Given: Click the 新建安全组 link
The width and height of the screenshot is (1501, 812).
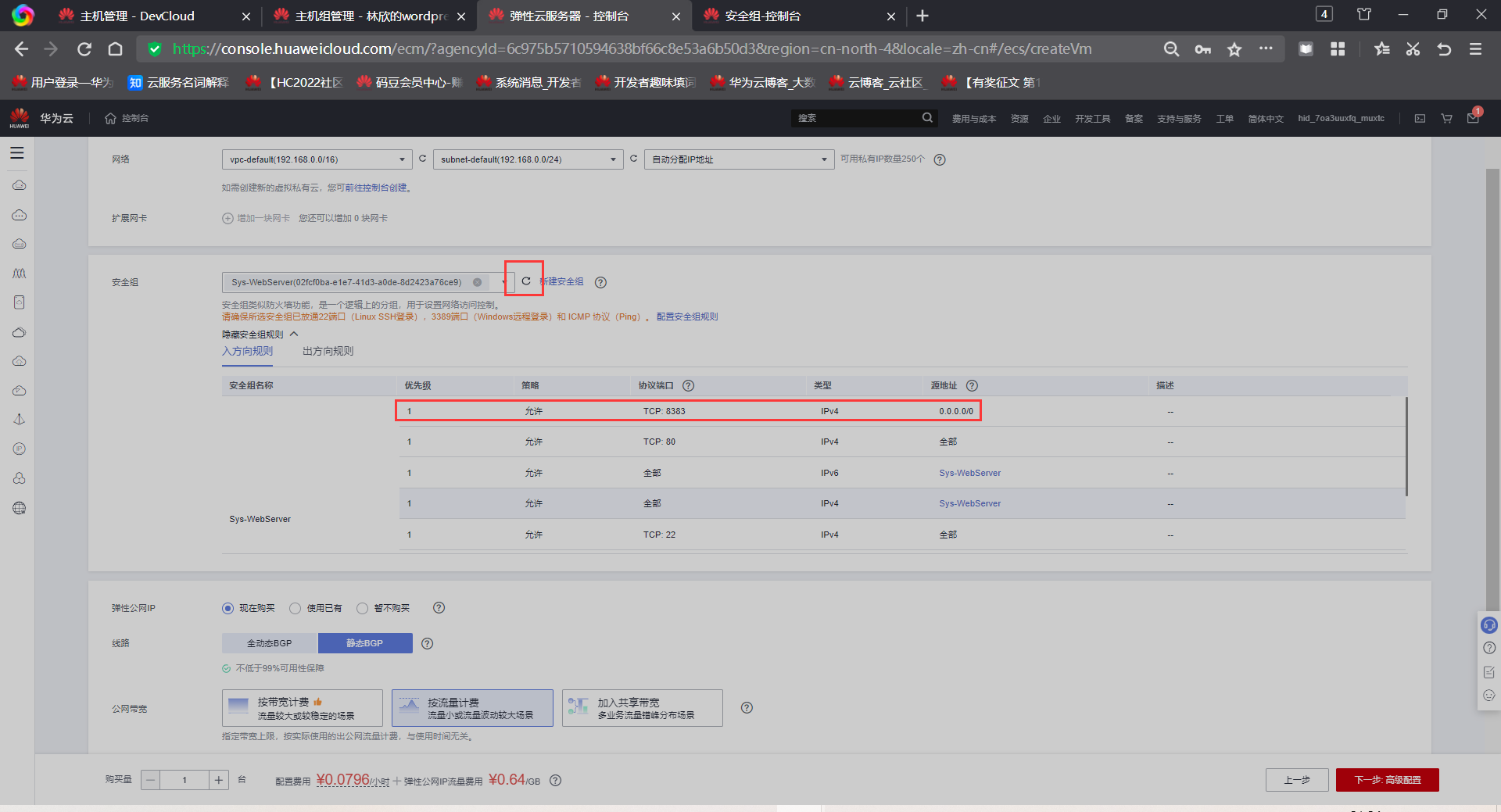Looking at the screenshot, I should point(562,281).
